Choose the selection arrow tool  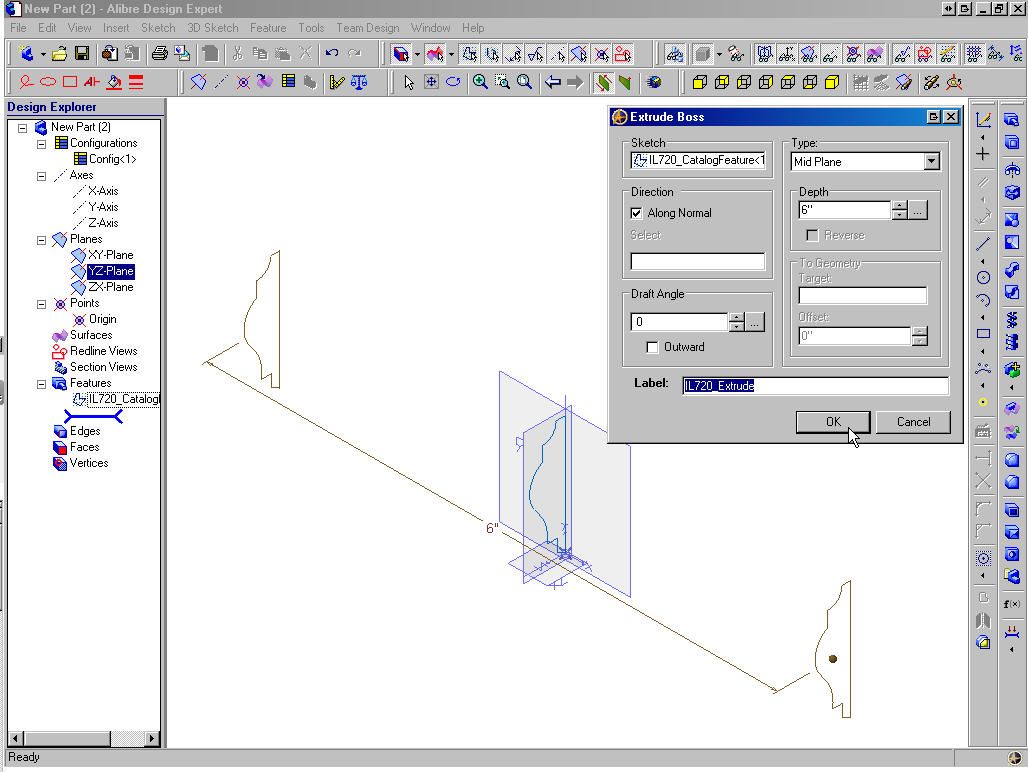point(410,82)
